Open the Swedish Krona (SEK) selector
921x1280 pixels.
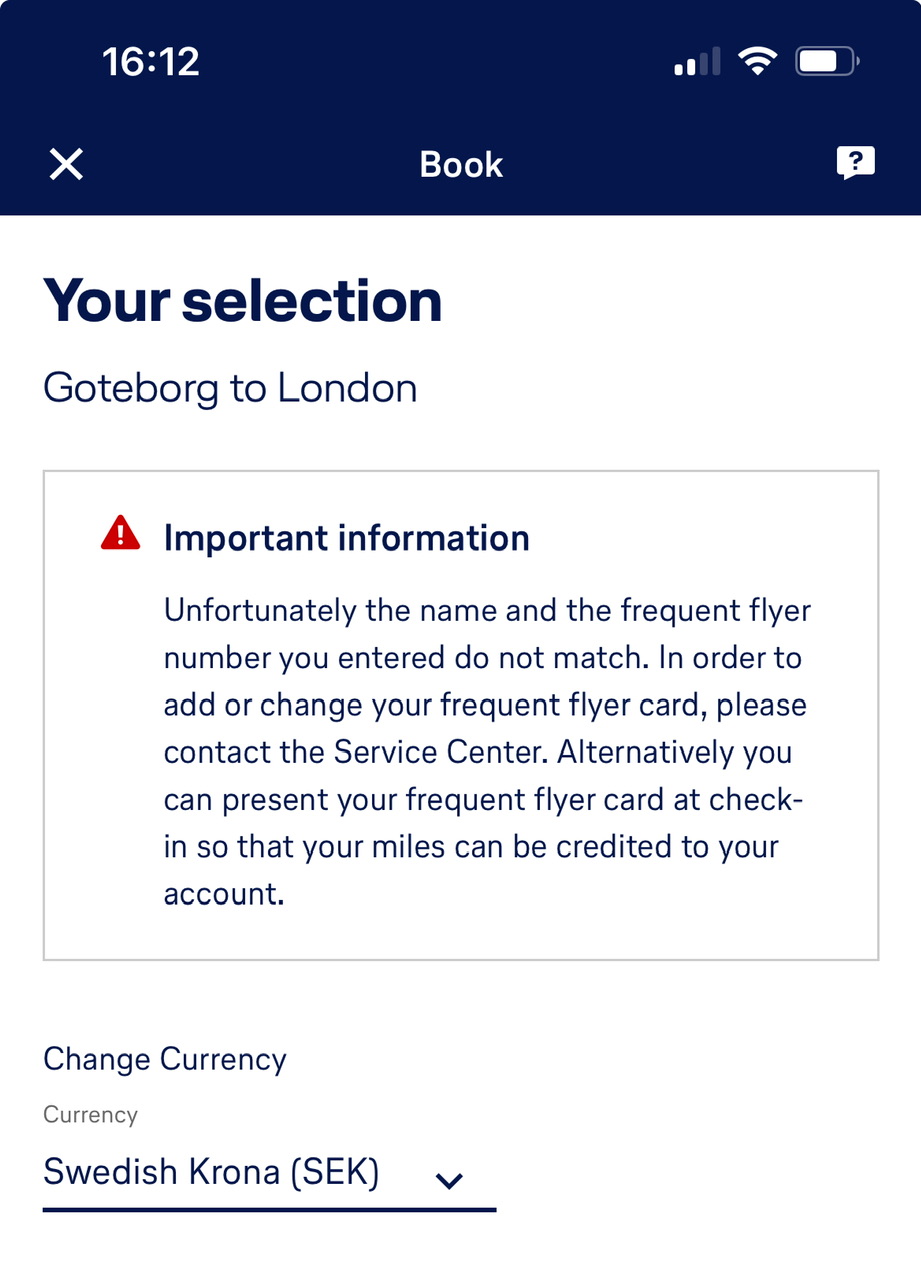[211, 1172]
